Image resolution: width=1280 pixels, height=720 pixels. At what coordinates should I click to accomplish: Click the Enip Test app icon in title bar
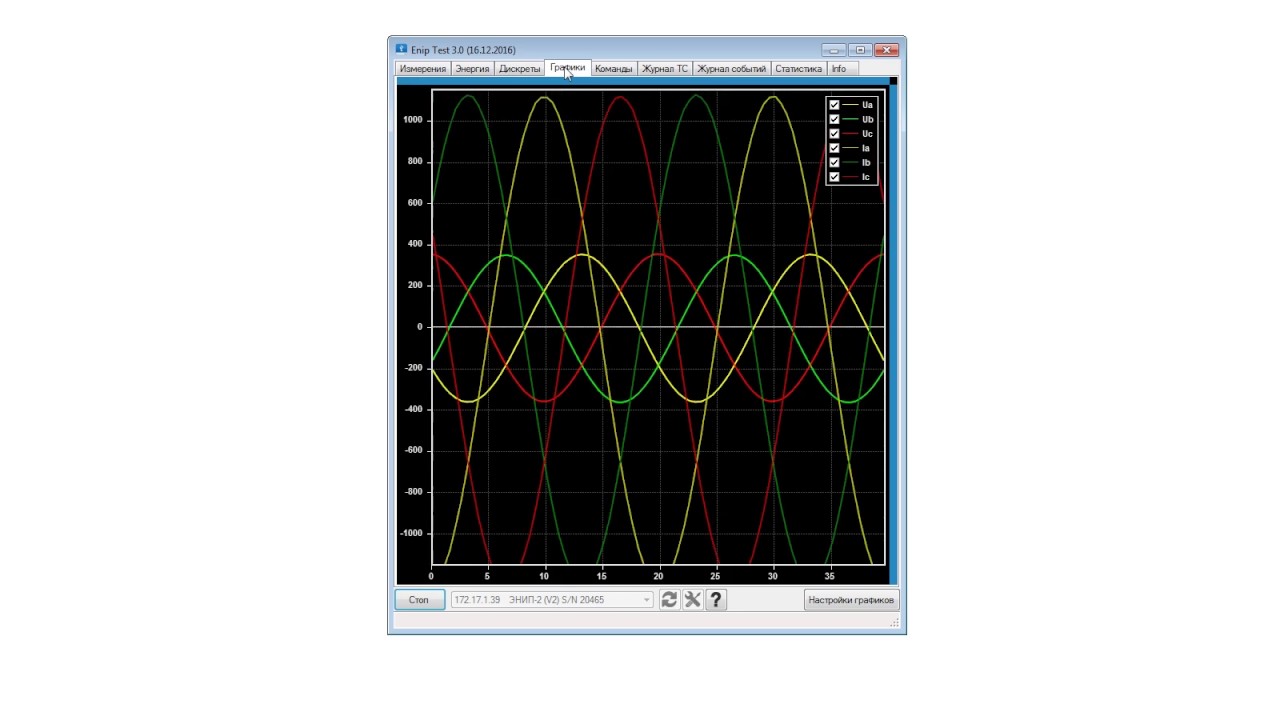click(401, 49)
